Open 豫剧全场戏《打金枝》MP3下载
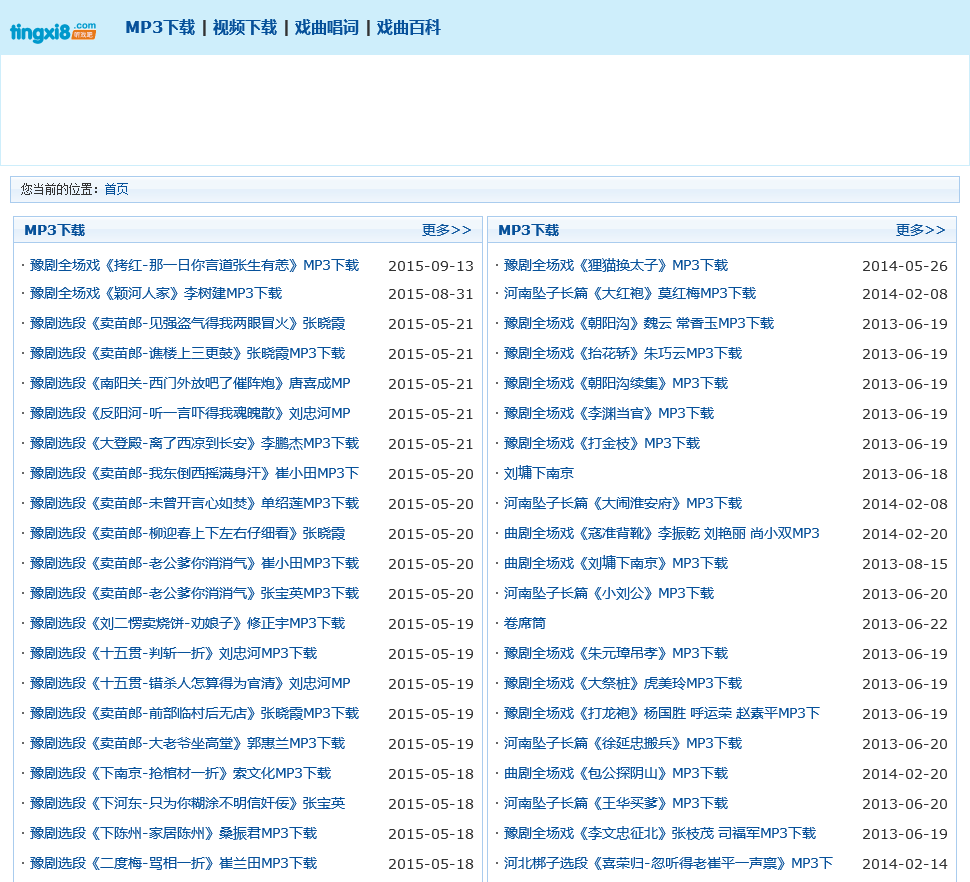This screenshot has height=882, width=970. [602, 443]
